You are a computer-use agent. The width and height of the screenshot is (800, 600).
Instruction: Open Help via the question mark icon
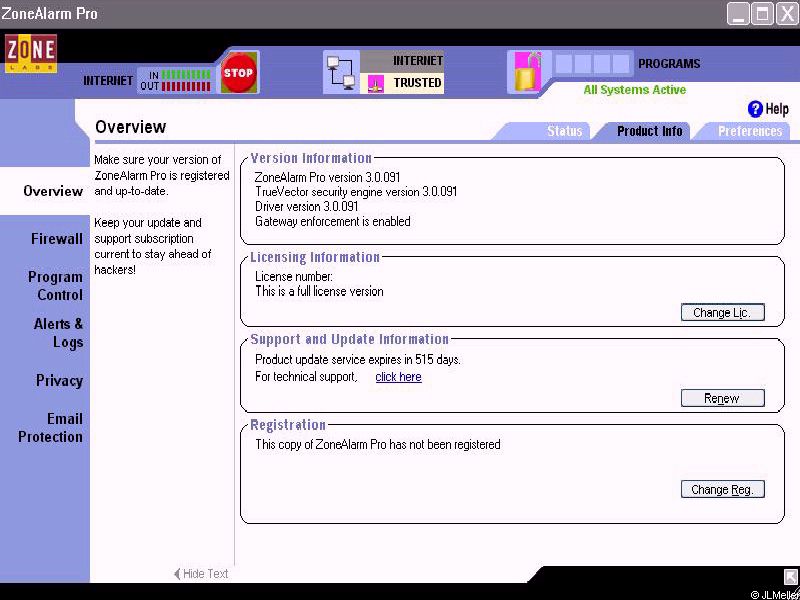pos(755,109)
